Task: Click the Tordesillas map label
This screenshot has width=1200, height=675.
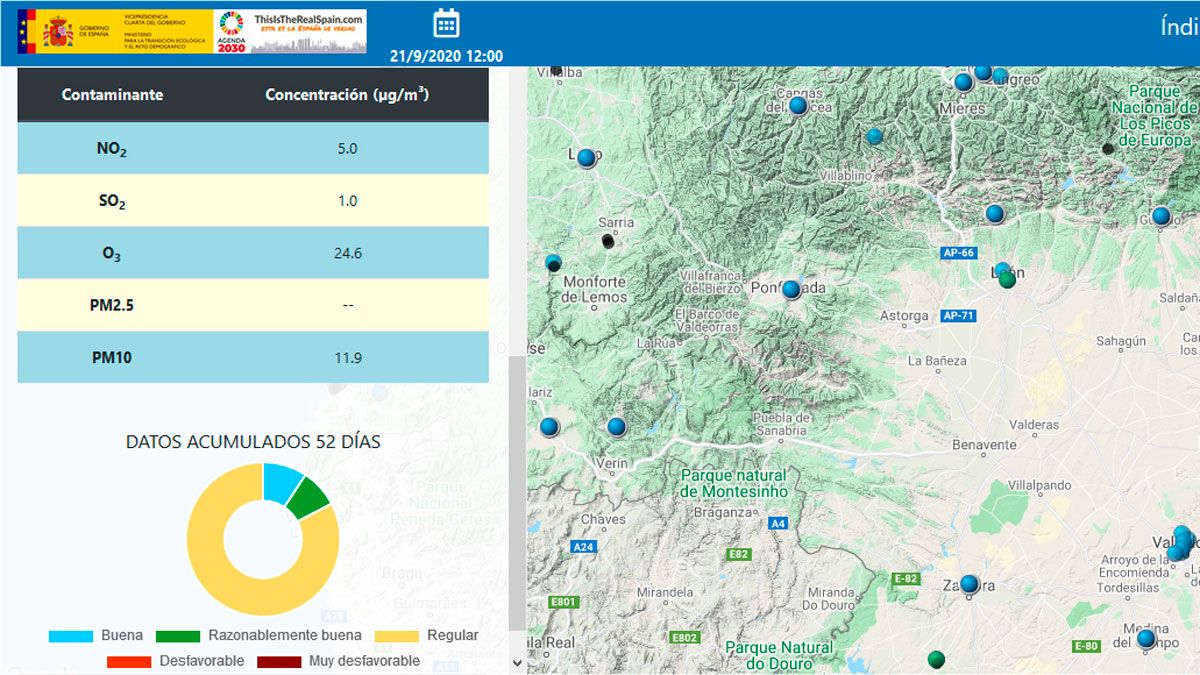Action: click(x=1127, y=587)
